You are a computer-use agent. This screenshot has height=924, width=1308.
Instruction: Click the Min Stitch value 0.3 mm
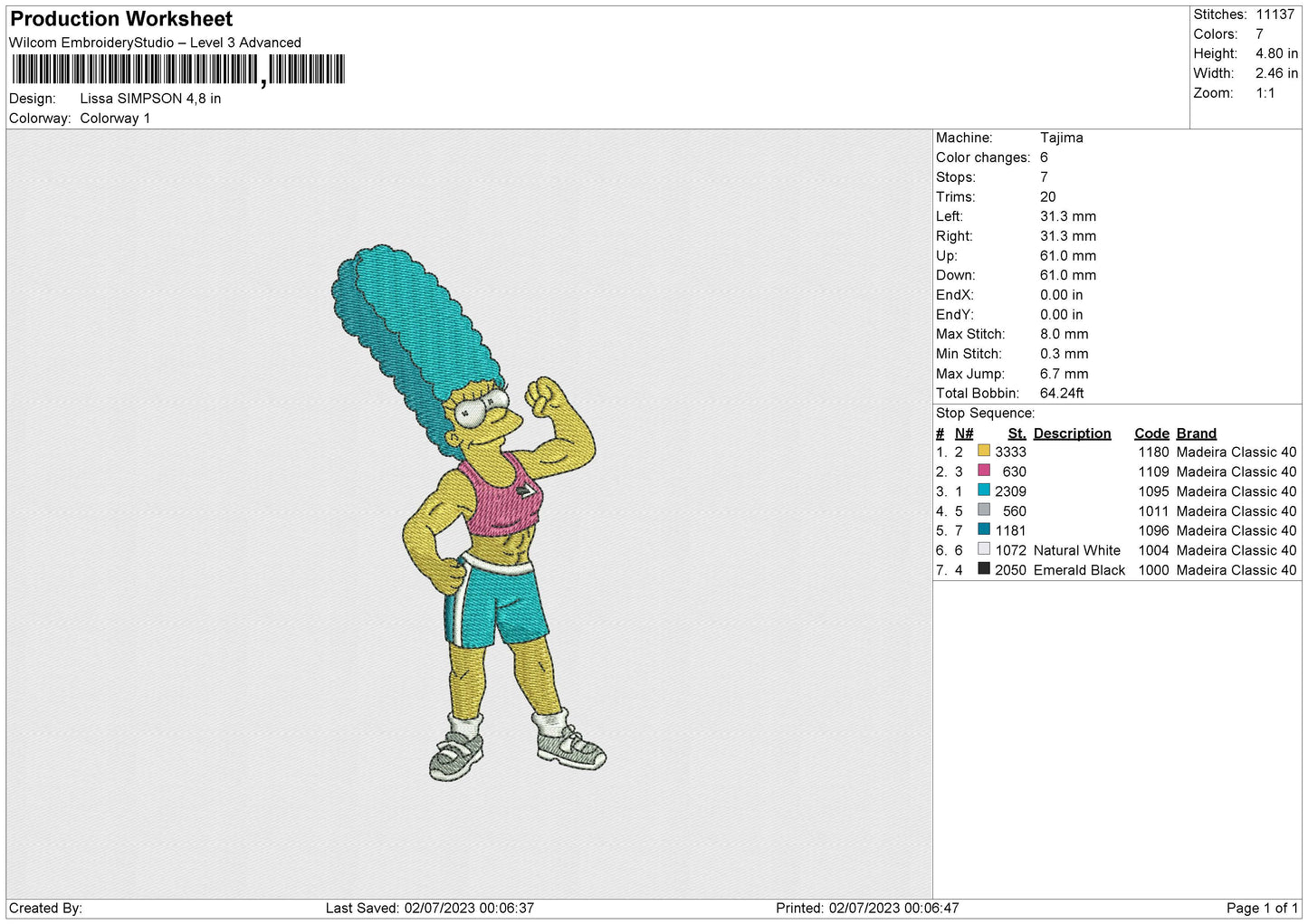(1064, 354)
